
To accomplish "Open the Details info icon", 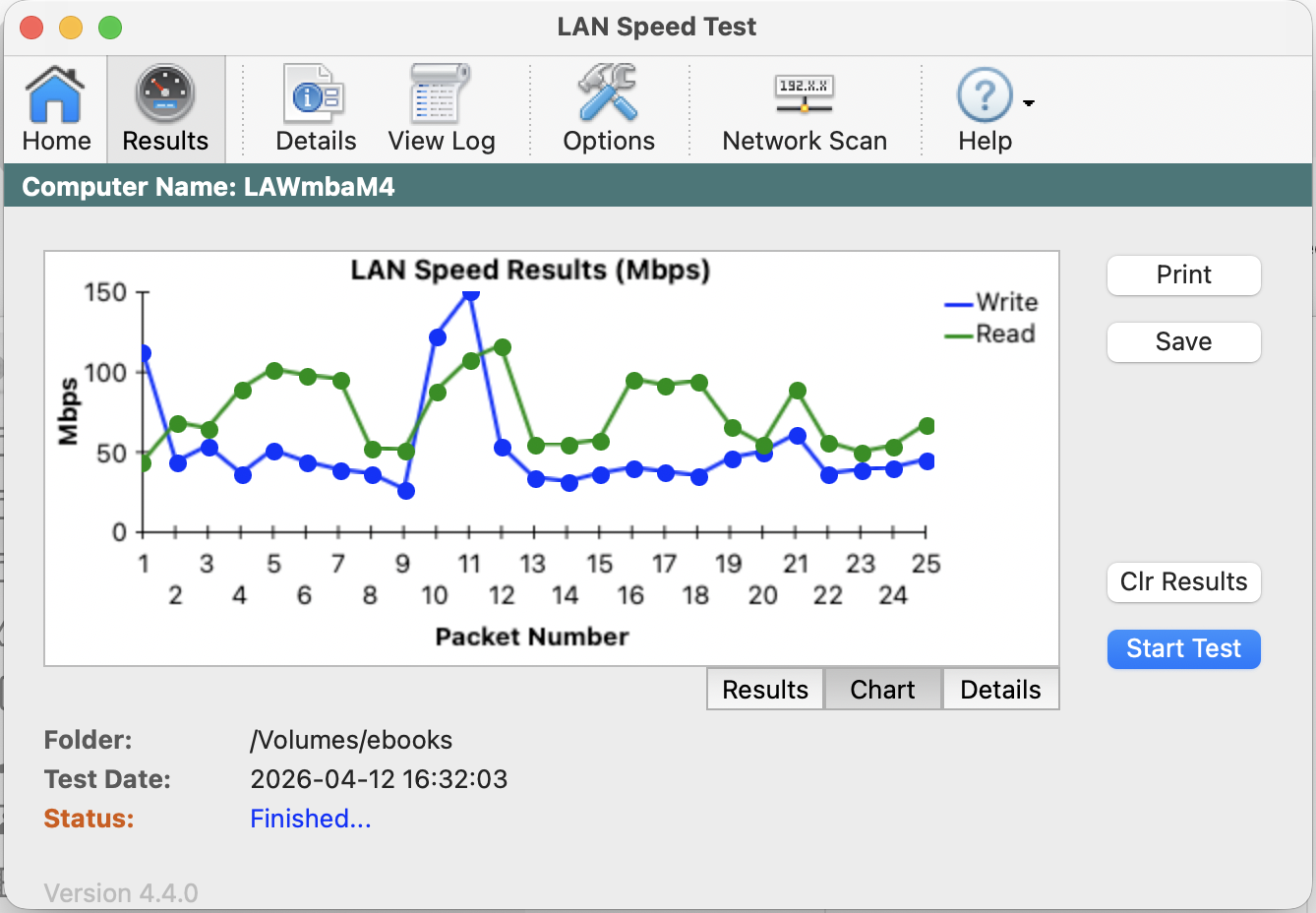I will pyautogui.click(x=315, y=95).
